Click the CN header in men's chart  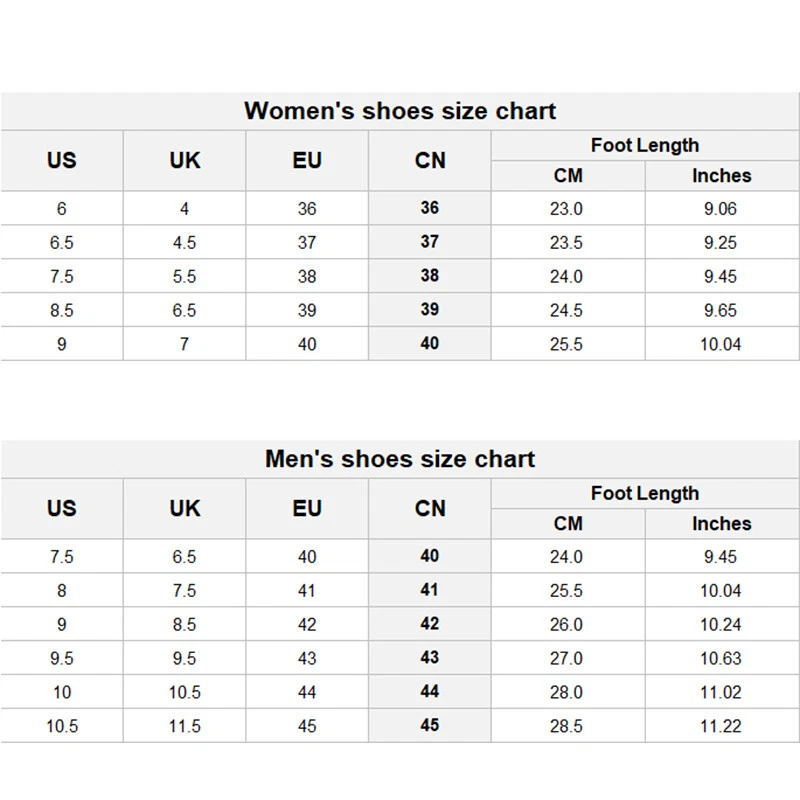(x=430, y=508)
